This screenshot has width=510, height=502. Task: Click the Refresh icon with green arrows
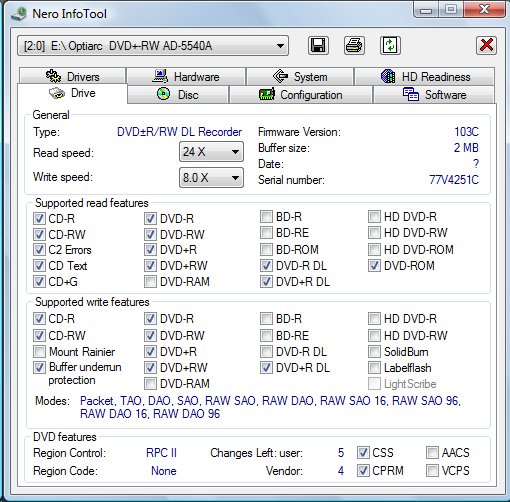click(x=390, y=45)
